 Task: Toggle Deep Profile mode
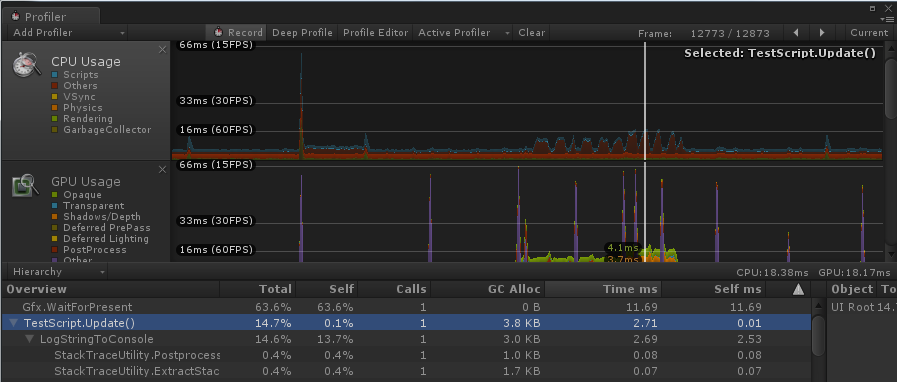pos(302,33)
